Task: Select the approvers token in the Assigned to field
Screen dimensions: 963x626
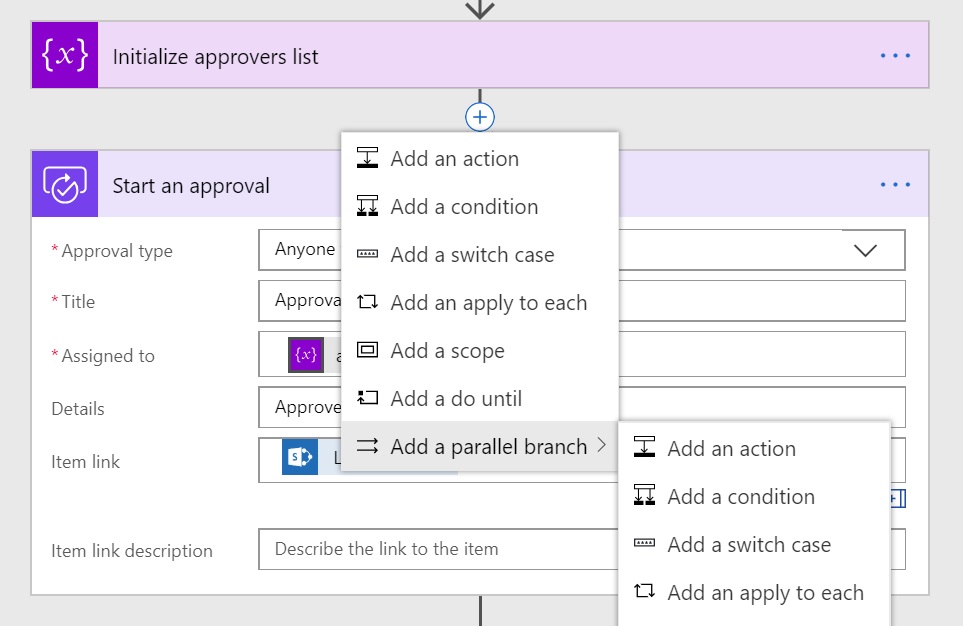Action: 304,355
